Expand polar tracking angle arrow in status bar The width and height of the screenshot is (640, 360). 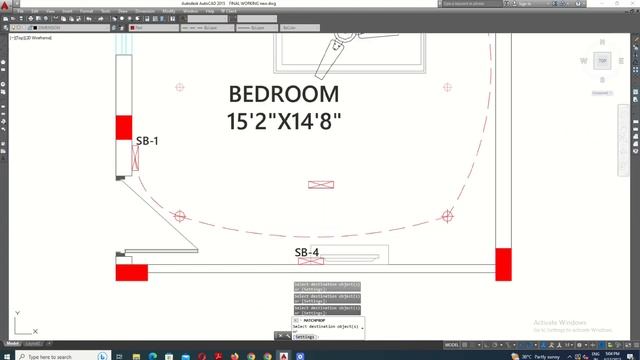click(501, 345)
